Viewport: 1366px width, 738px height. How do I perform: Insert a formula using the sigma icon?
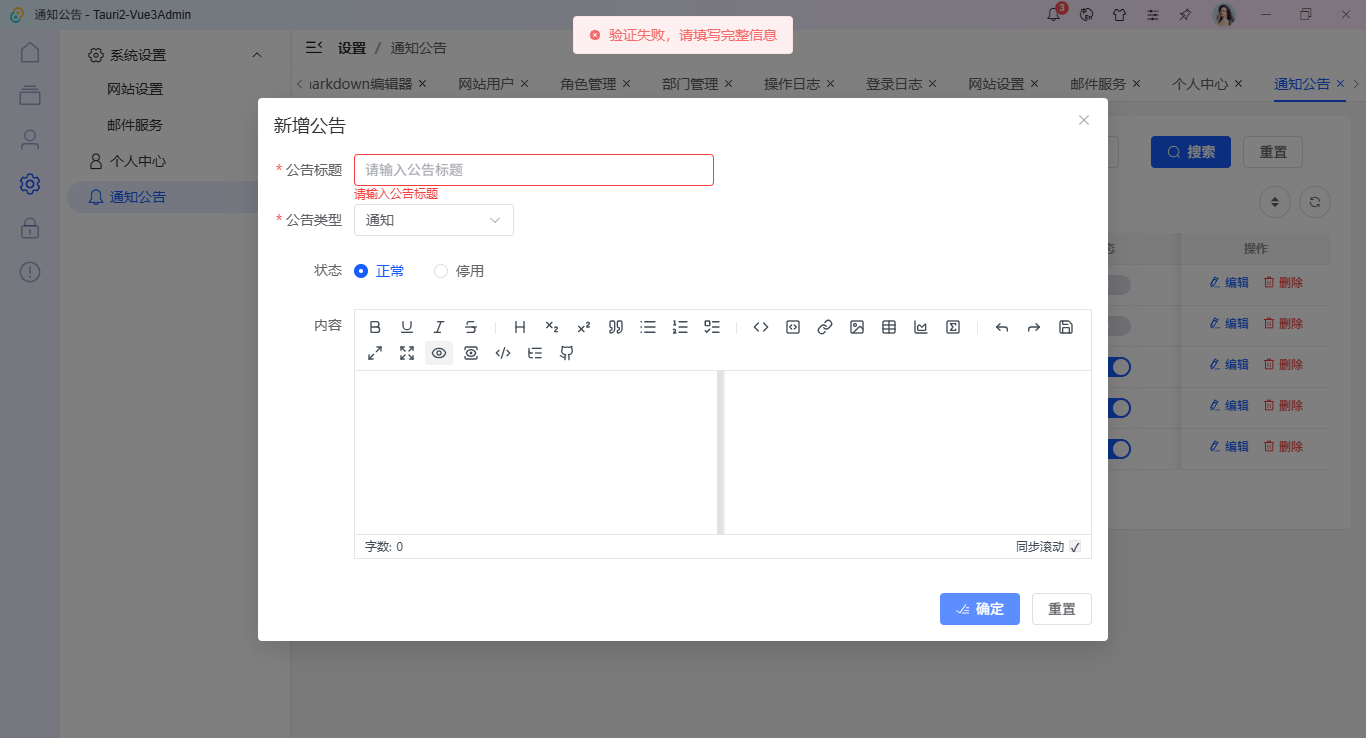tap(953, 327)
